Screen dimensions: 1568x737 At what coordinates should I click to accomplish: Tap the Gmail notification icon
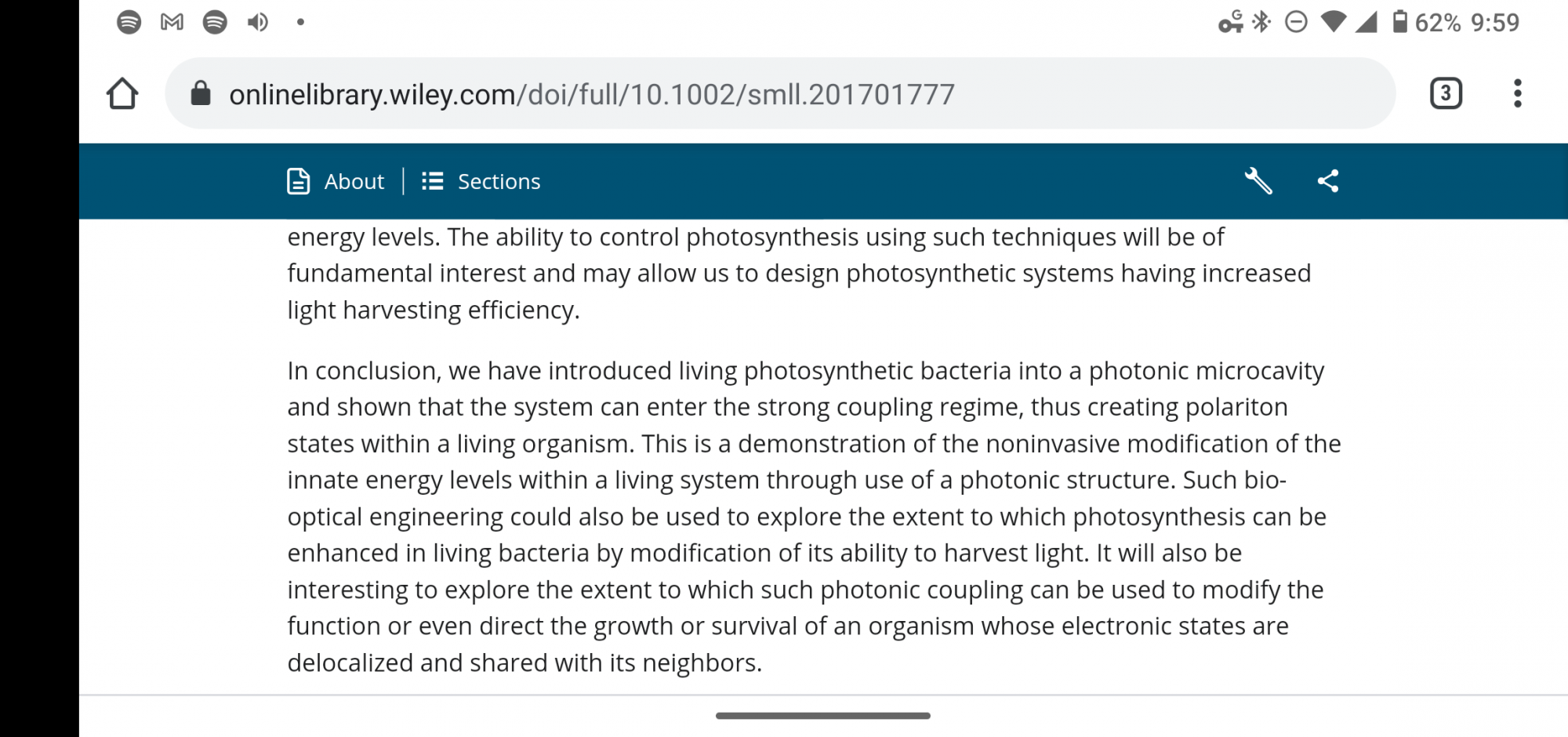click(x=172, y=22)
